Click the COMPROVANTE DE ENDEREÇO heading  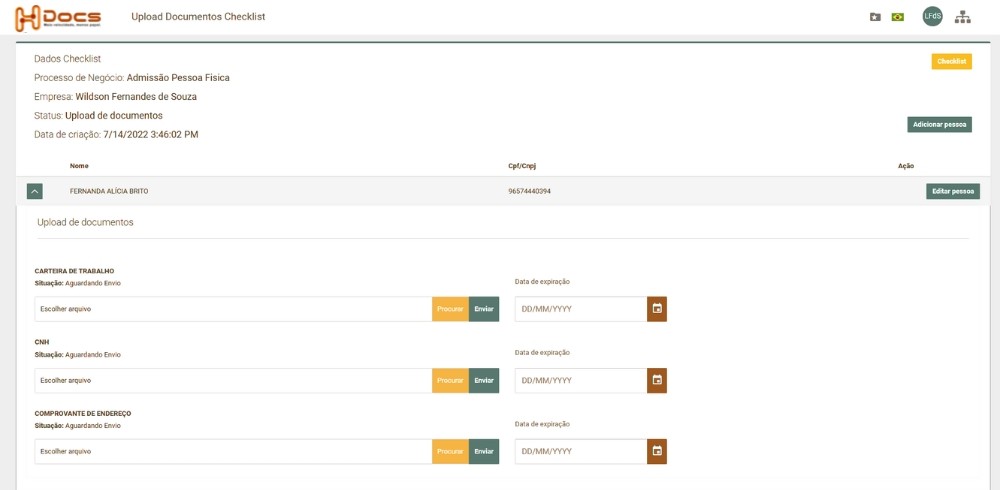coord(83,413)
